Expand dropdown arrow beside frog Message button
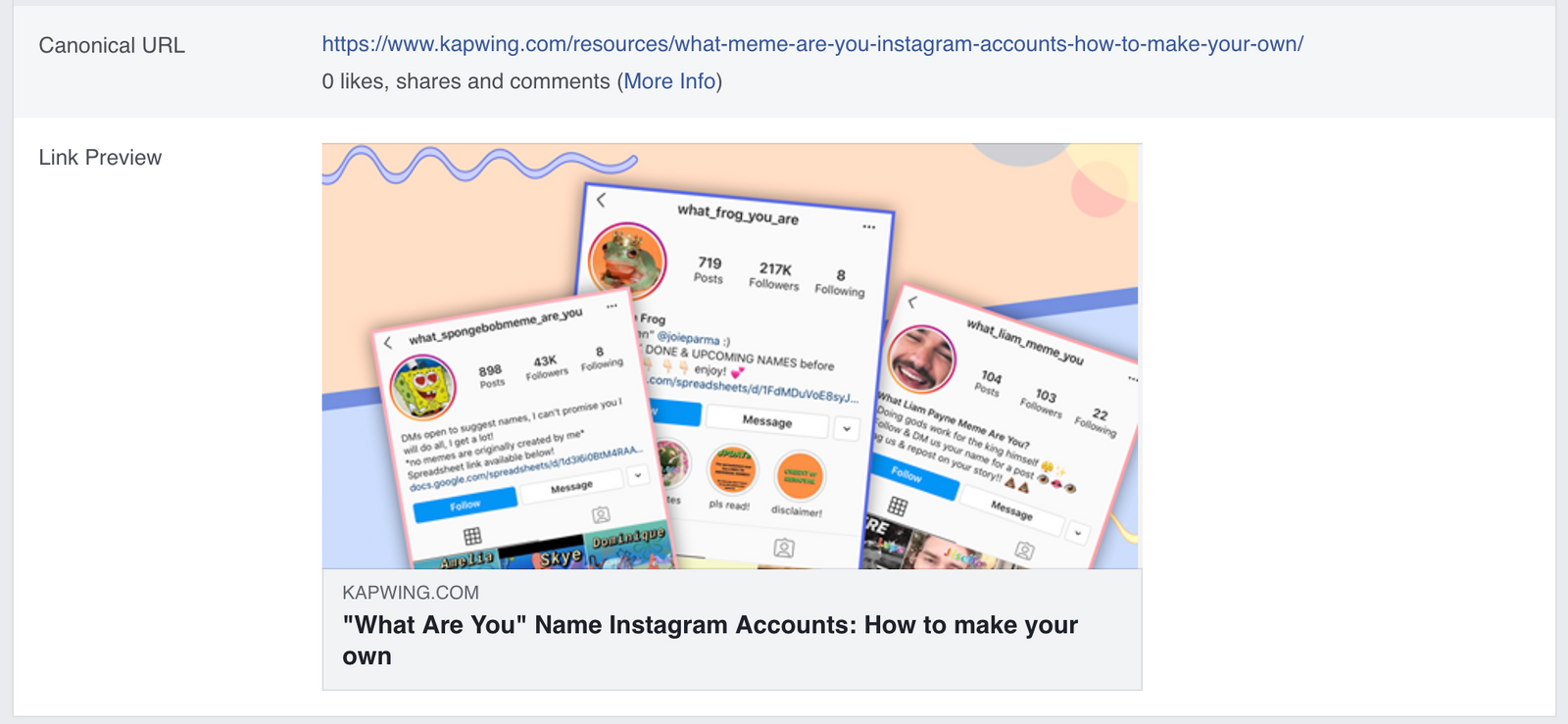1568x724 pixels. (x=847, y=428)
